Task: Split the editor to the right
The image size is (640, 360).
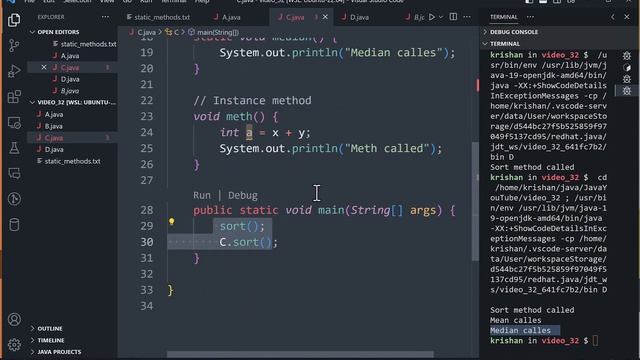Action: (x=453, y=17)
